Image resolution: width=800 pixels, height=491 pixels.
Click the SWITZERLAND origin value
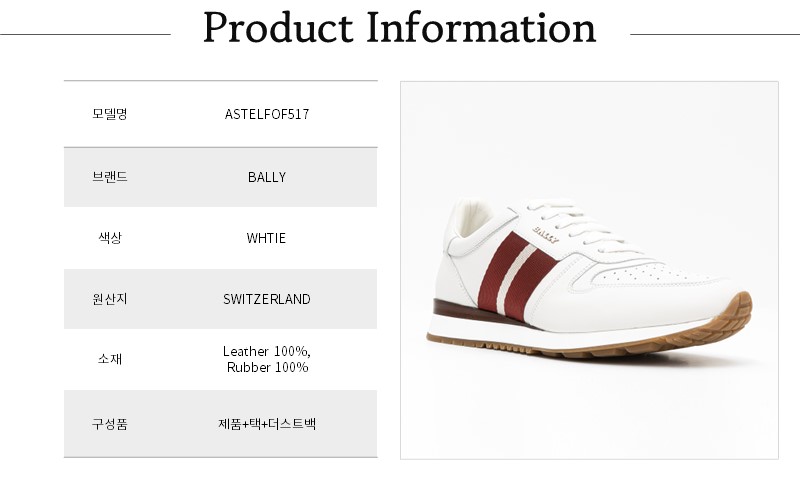coord(267,299)
